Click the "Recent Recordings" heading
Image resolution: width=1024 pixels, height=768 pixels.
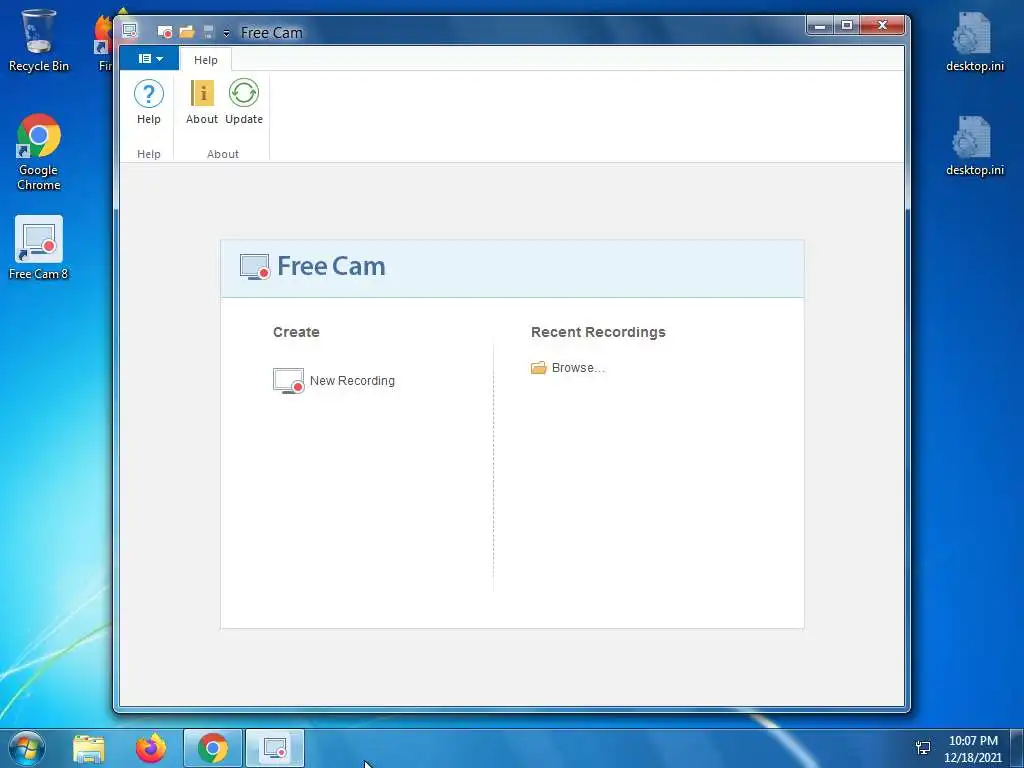click(x=598, y=332)
